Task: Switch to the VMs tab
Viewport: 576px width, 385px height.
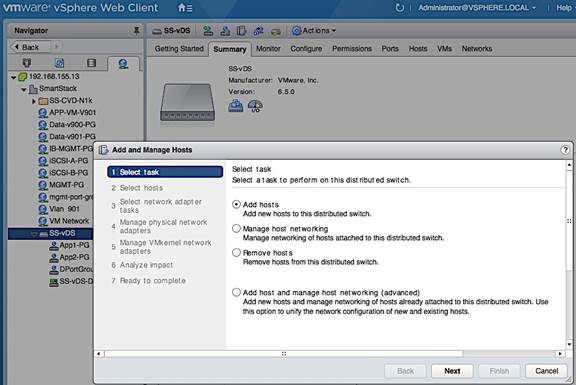Action: [444, 48]
